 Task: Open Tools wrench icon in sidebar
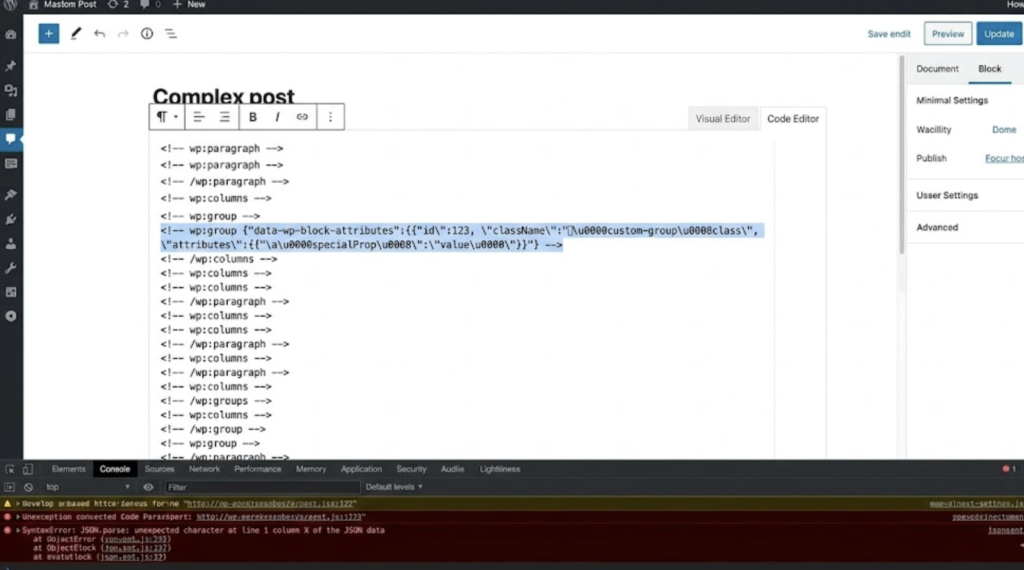(11, 268)
